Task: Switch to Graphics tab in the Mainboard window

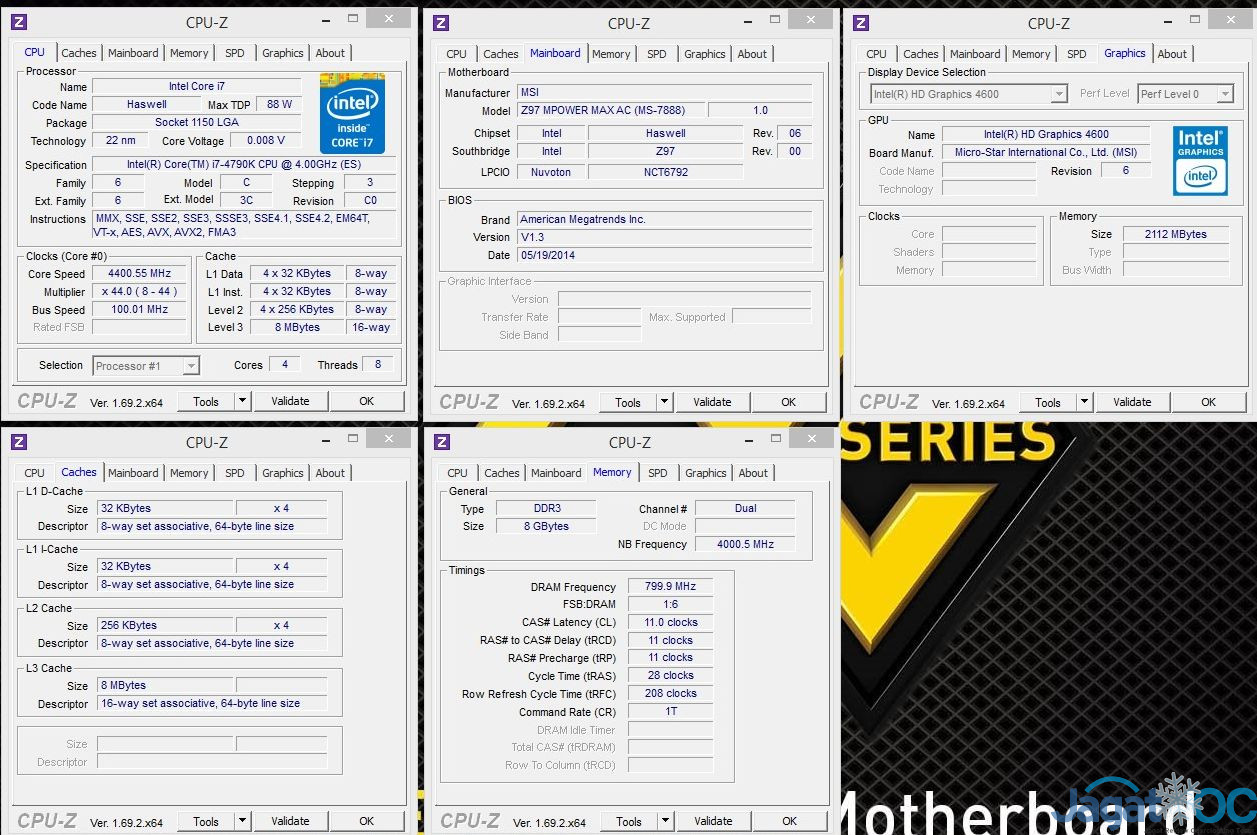Action: [705, 54]
